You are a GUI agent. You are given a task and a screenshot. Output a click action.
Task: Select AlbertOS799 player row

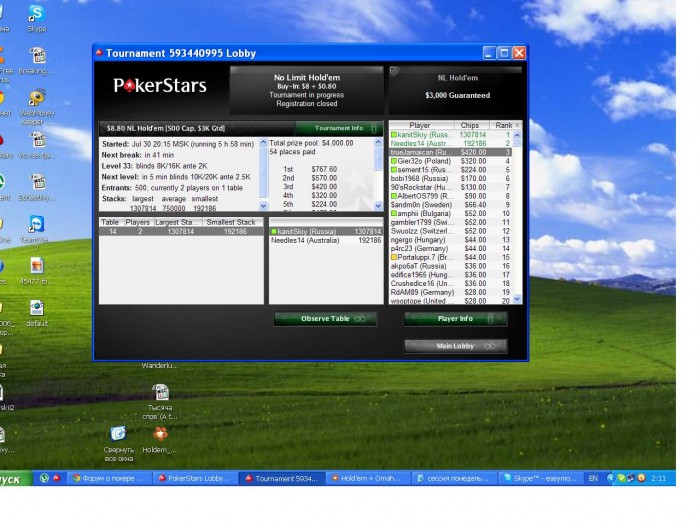tap(450, 196)
